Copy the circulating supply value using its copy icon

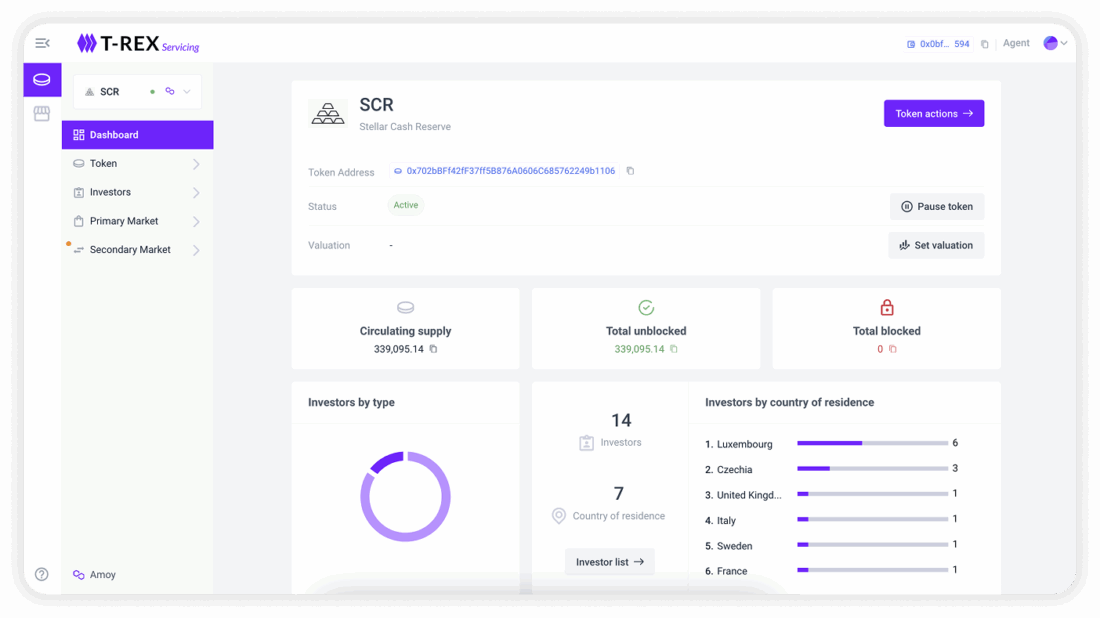(432, 349)
